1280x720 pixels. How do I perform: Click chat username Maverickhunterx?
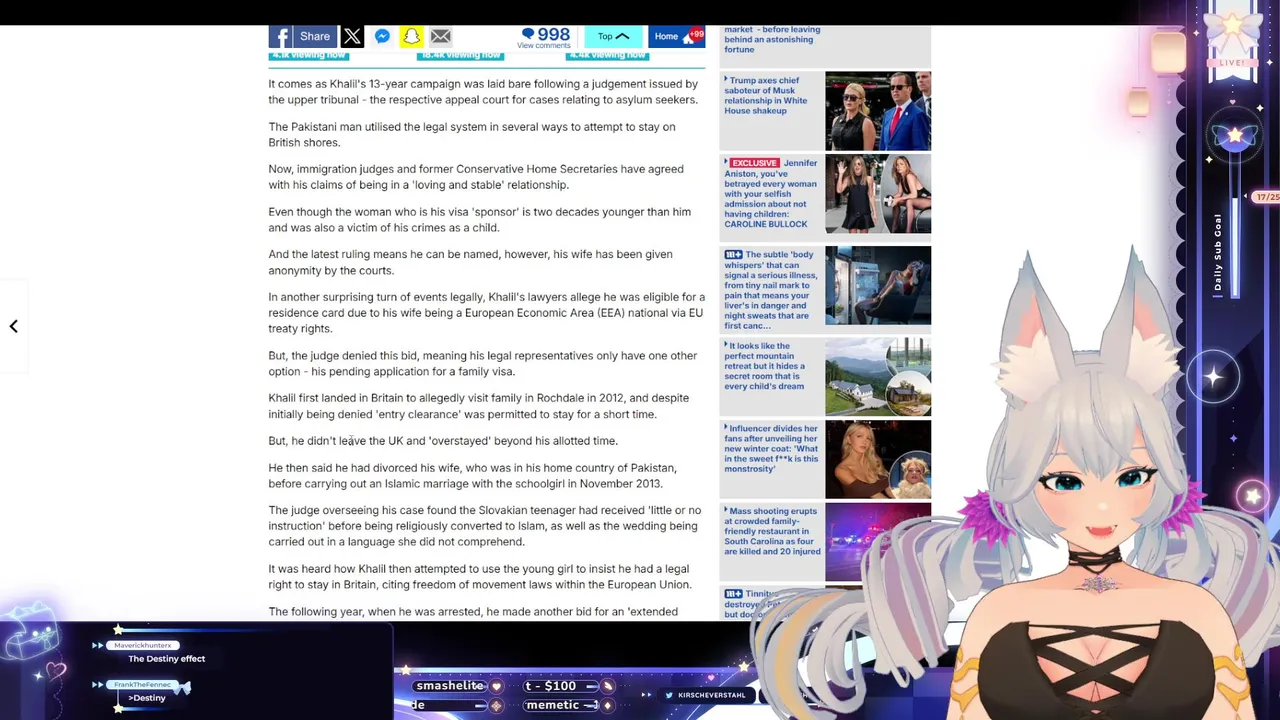tap(142, 645)
